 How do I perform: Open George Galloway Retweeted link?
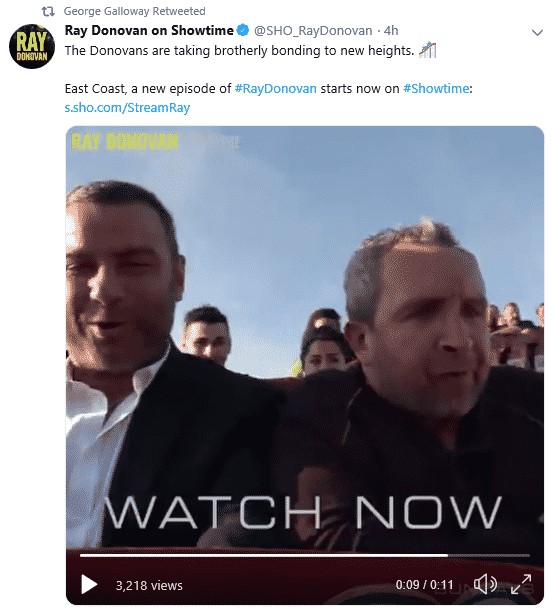(x=134, y=11)
